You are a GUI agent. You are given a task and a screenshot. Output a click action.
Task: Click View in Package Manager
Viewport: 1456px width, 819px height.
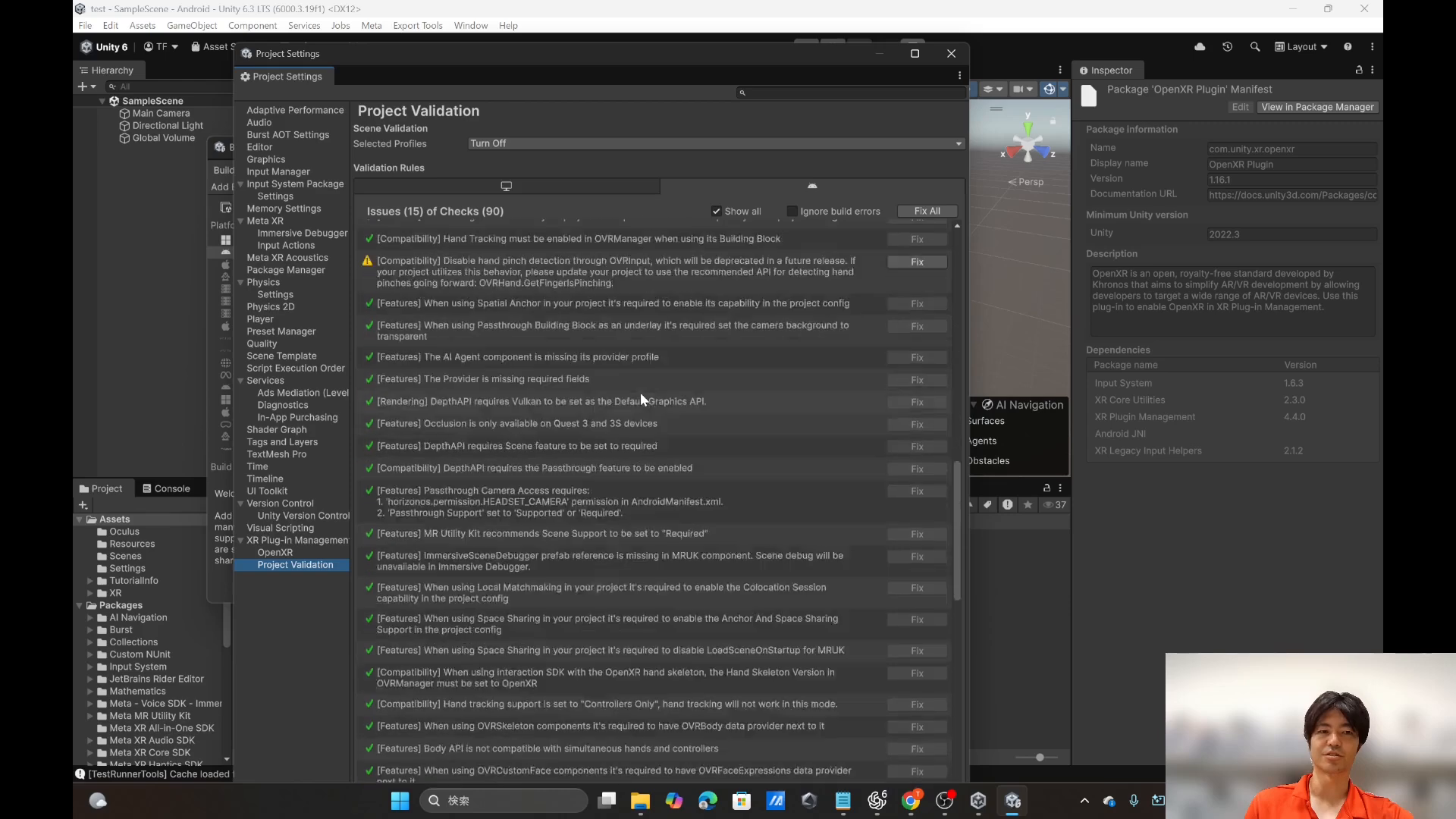[1318, 107]
